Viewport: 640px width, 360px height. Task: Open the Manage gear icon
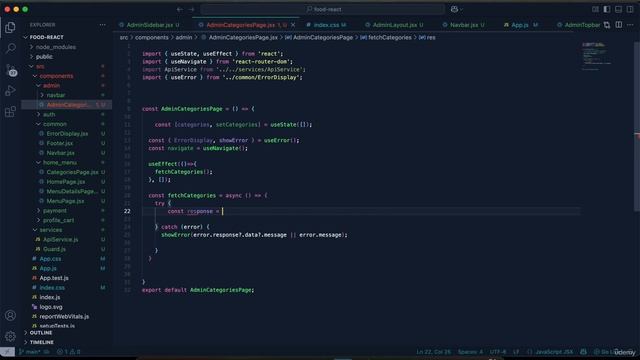click(x=10, y=336)
